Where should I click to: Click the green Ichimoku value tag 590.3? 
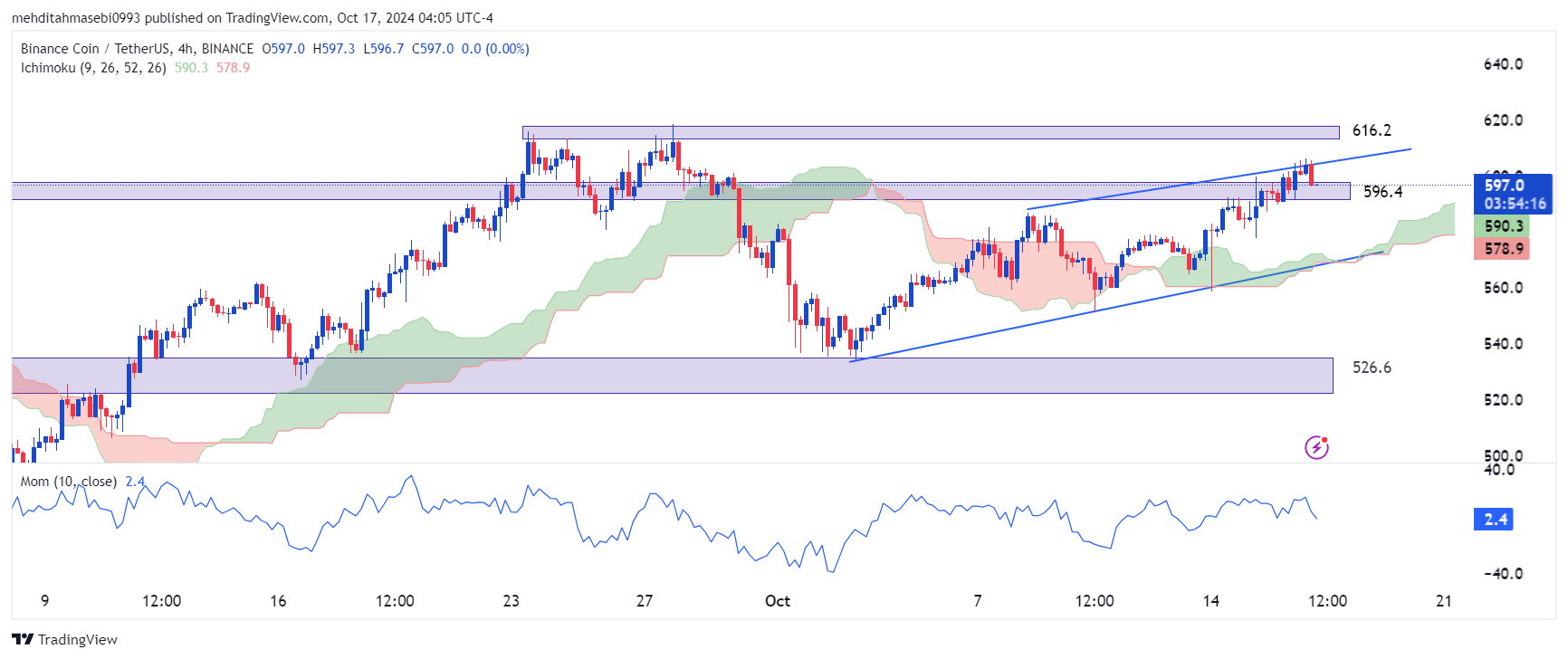click(x=1503, y=226)
